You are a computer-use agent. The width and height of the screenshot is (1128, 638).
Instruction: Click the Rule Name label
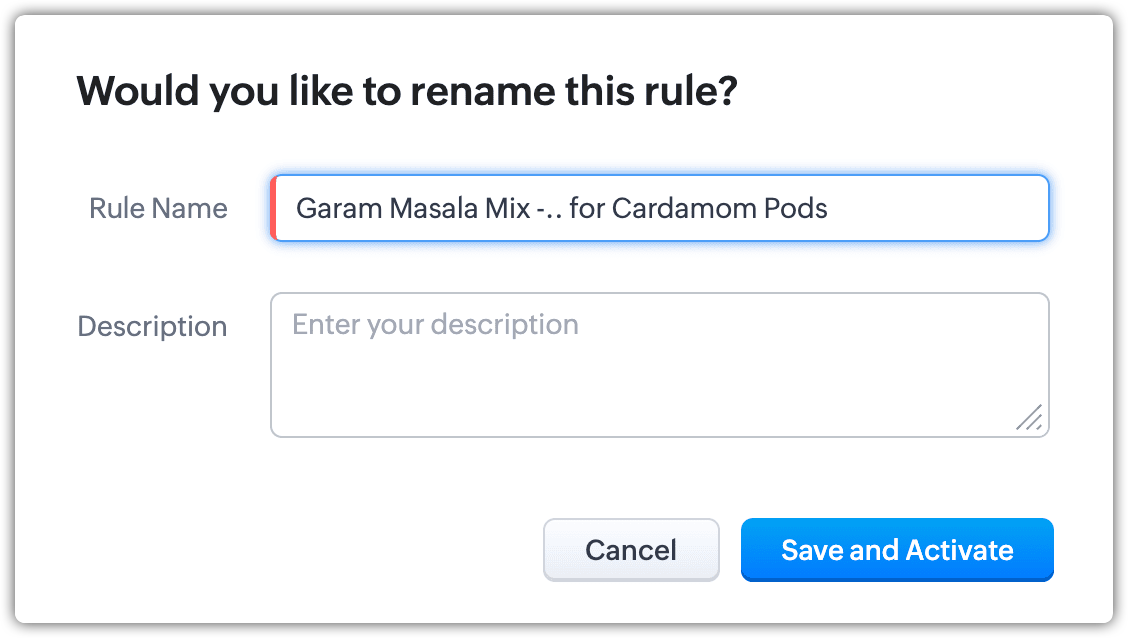pyautogui.click(x=158, y=209)
